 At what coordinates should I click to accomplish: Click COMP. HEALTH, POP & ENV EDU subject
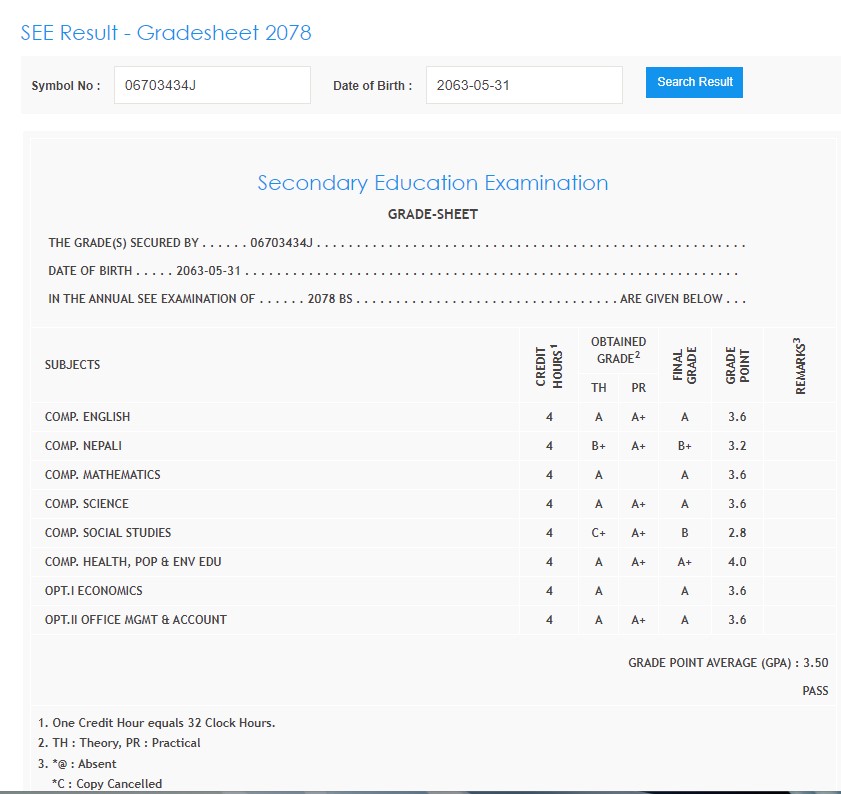pos(133,562)
